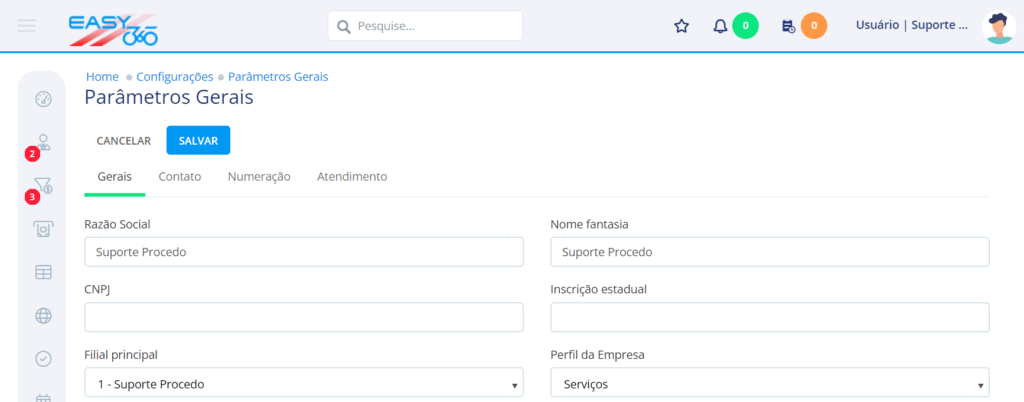Click the Easy 360 logo
Image resolution: width=1024 pixels, height=402 pixels.
click(x=114, y=29)
